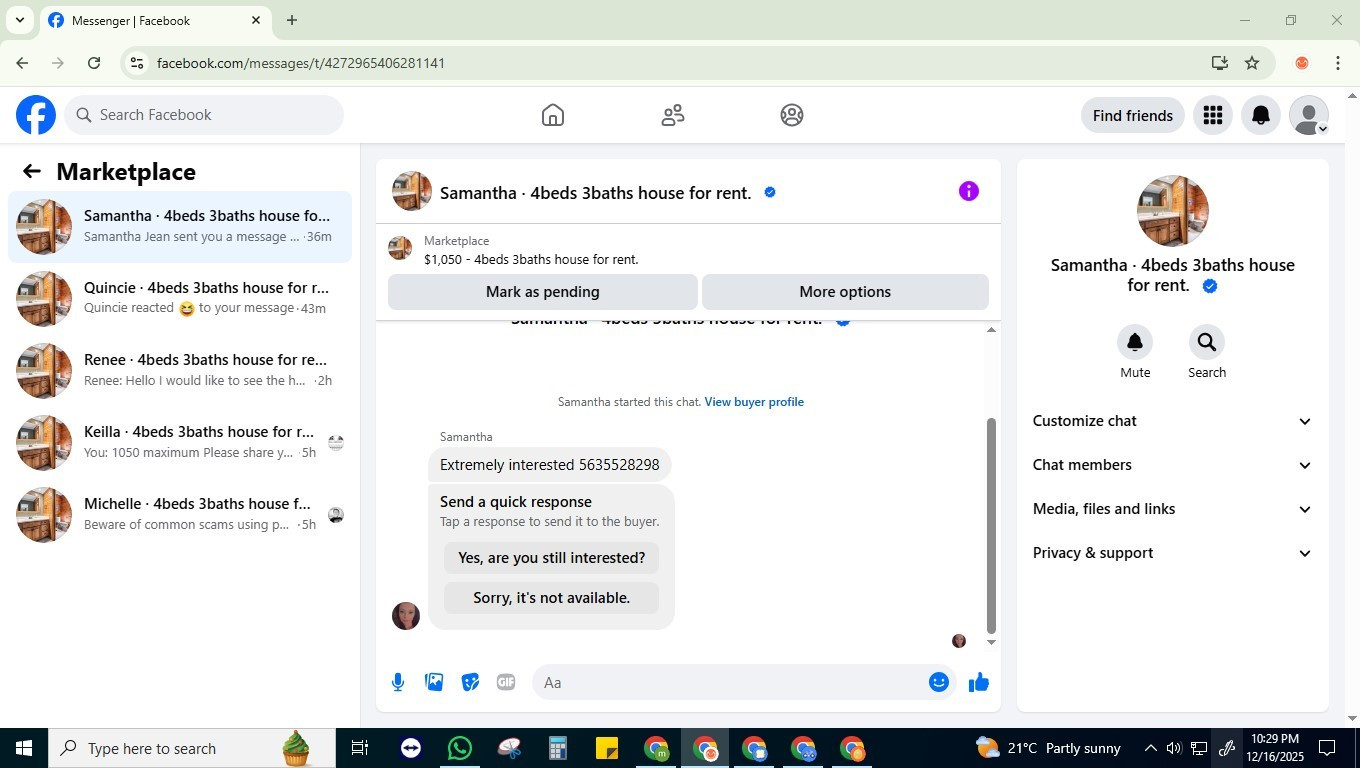
Task: Open Task View on the taskbar
Action: click(361, 748)
